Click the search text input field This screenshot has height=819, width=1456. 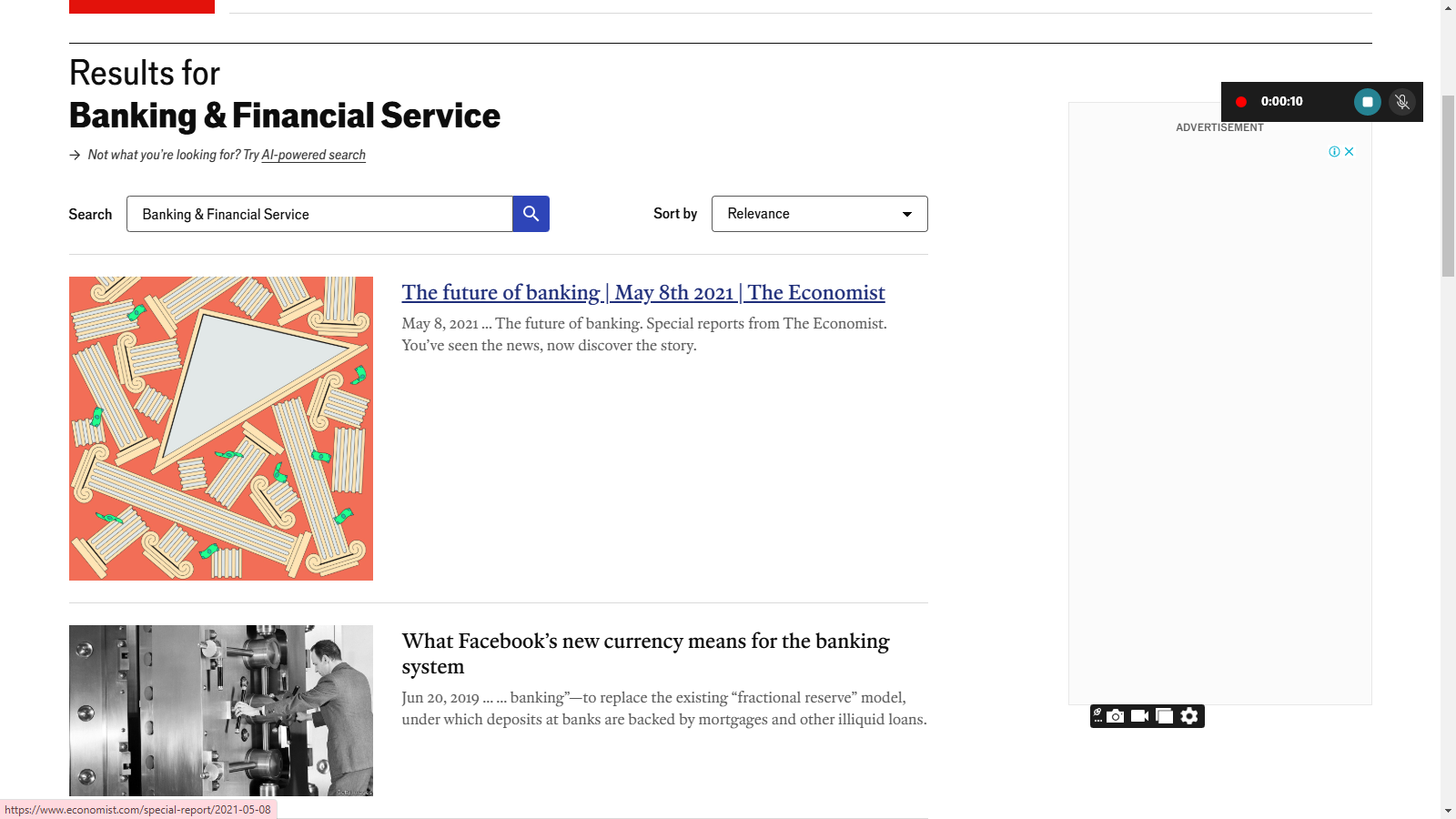point(319,214)
